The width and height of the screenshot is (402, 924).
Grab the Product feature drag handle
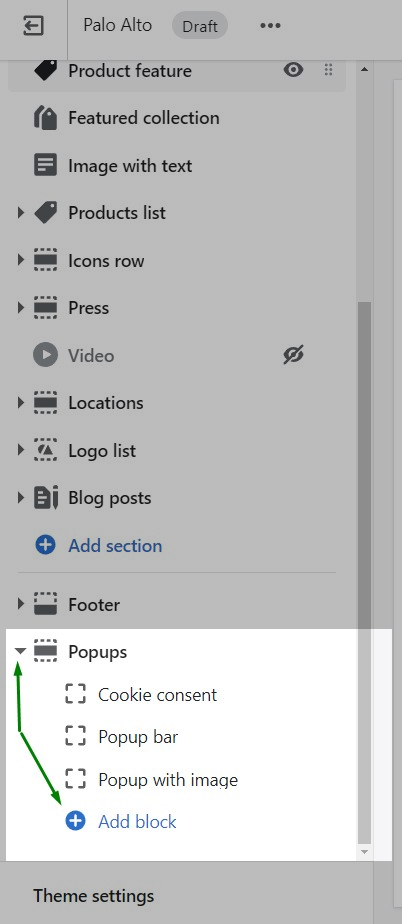click(x=328, y=71)
